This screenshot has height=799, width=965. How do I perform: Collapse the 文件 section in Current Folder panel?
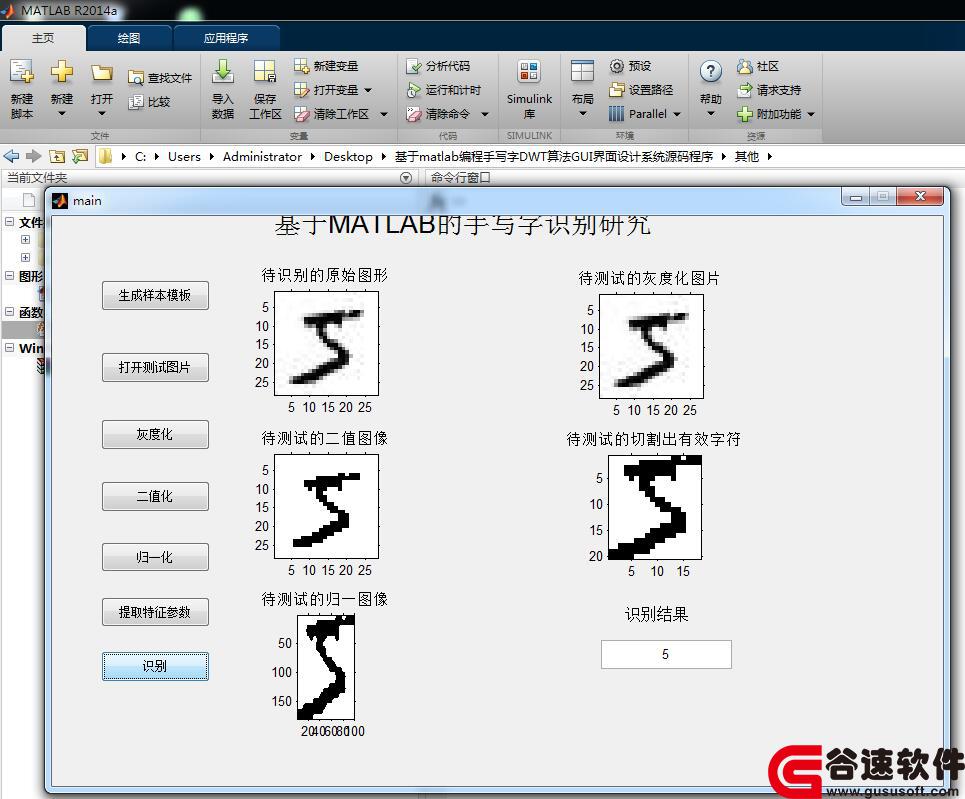pos(10,222)
